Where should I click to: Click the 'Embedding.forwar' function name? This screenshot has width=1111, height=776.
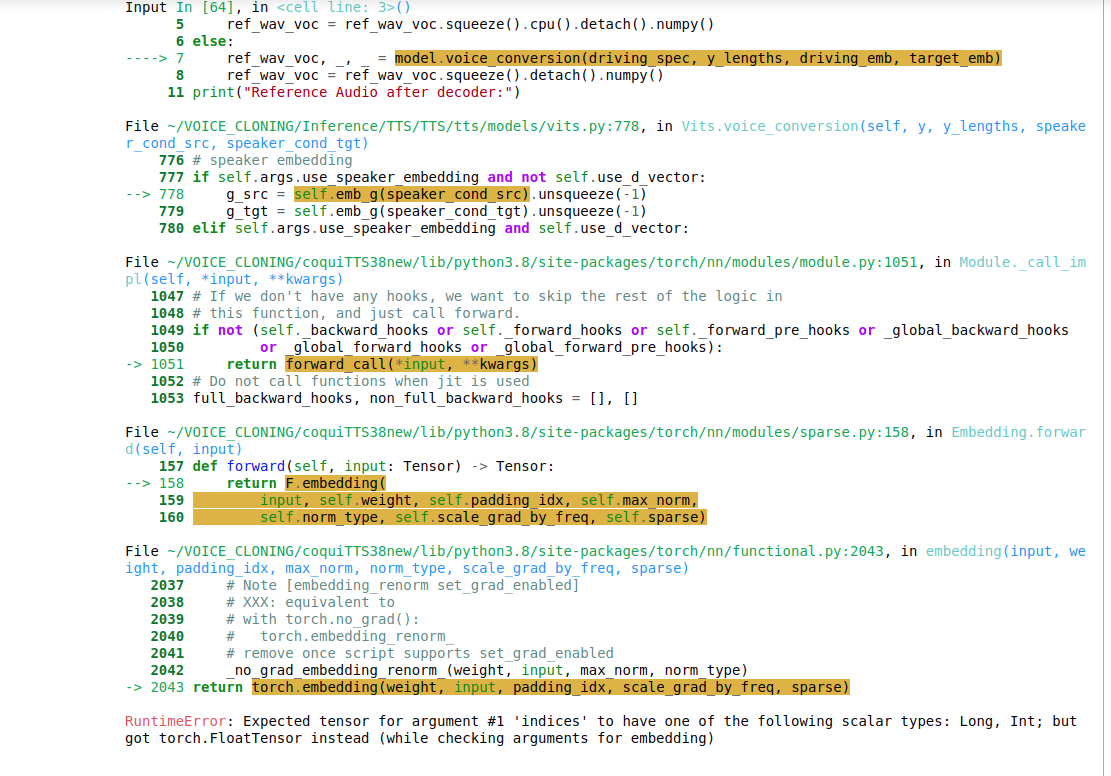(1018, 432)
